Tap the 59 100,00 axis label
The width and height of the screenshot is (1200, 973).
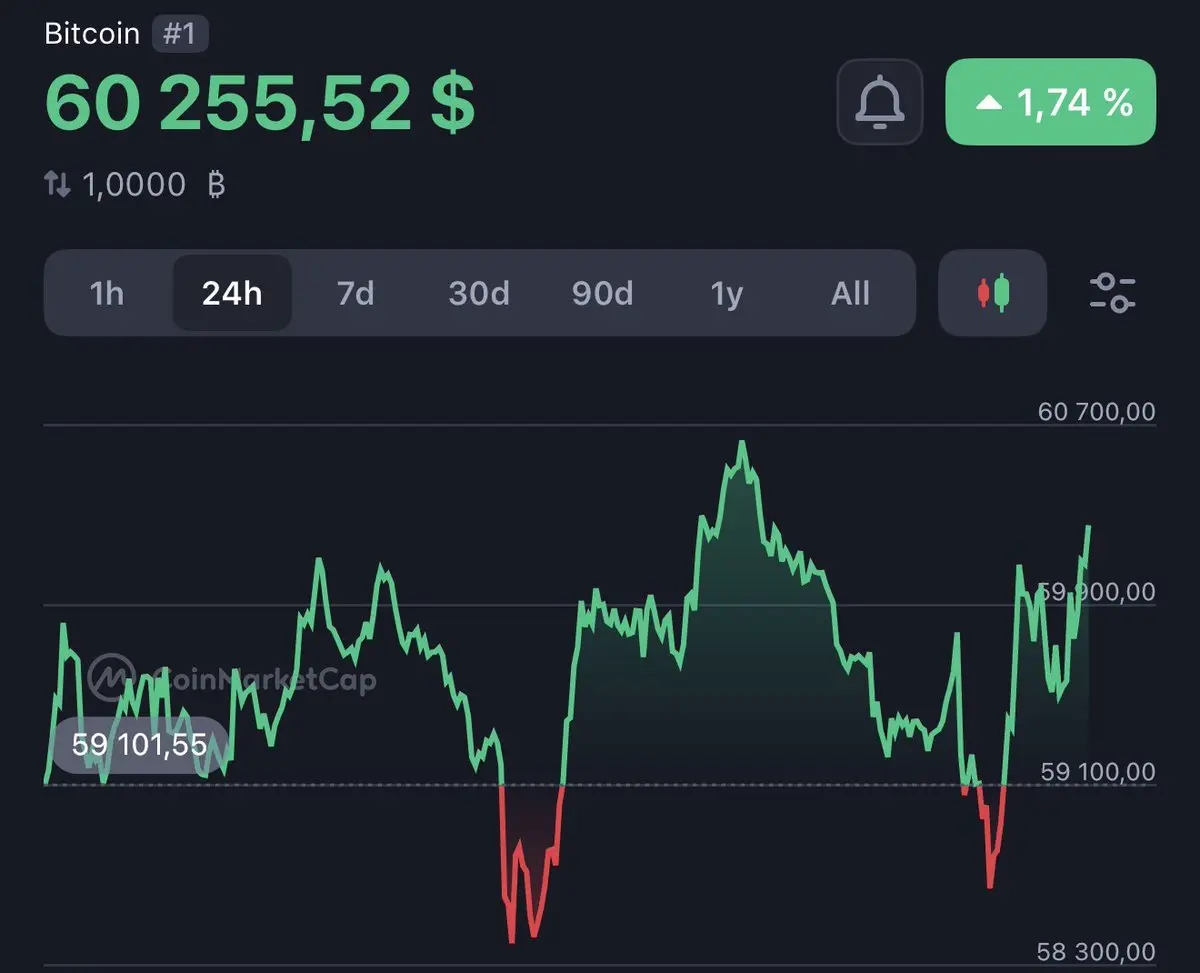pos(1098,771)
